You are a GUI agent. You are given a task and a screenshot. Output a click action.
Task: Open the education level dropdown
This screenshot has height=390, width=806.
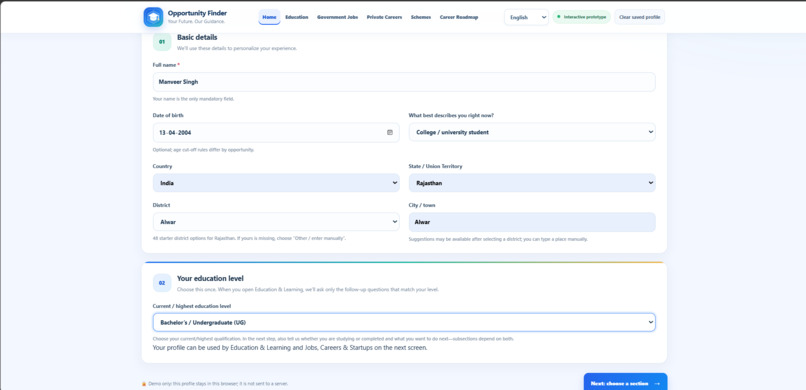[x=404, y=323]
